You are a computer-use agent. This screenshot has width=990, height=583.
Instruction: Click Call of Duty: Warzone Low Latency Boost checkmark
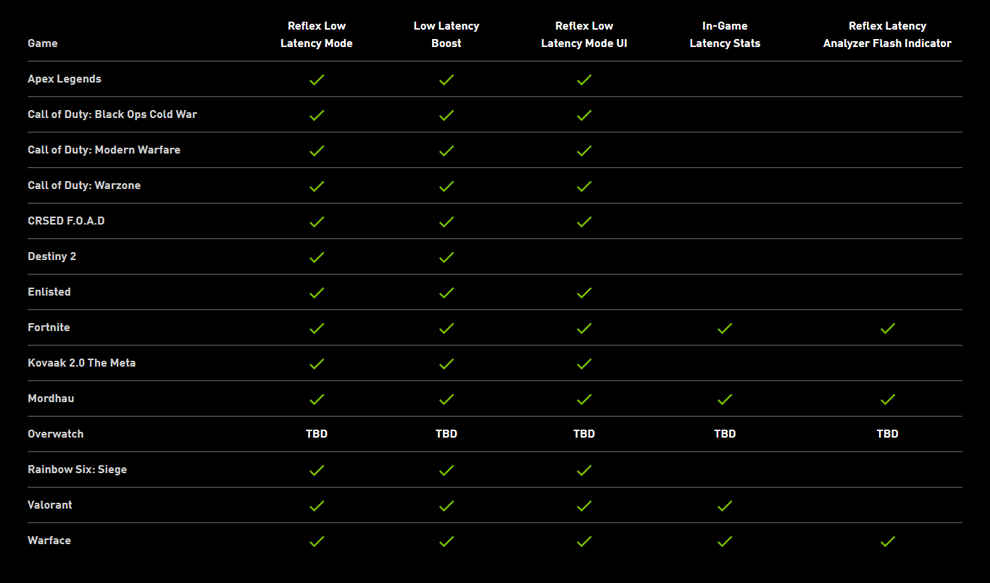pyautogui.click(x=446, y=186)
